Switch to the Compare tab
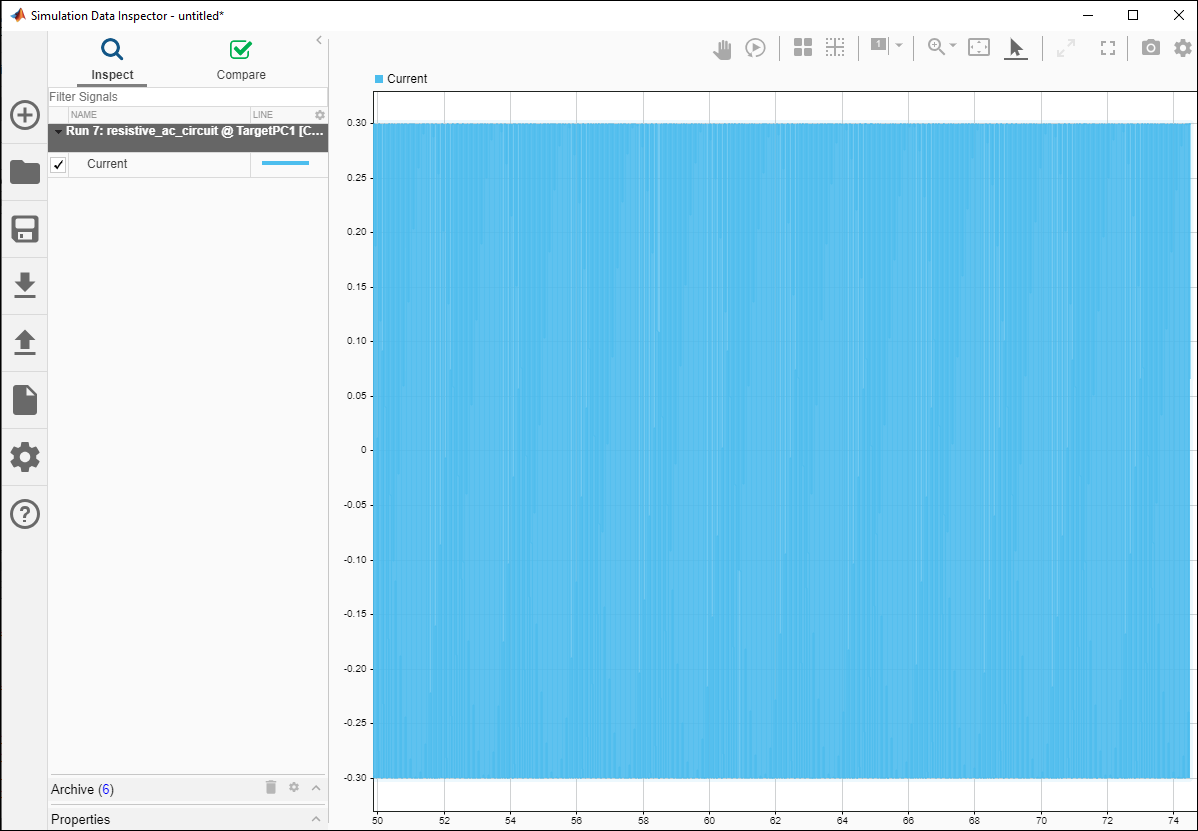This screenshot has width=1198, height=831. pos(240,58)
